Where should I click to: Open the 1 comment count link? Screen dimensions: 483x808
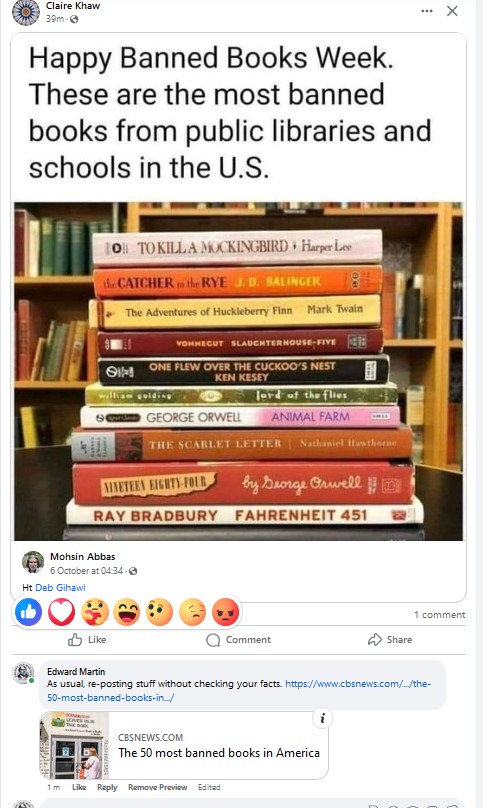coord(439,614)
